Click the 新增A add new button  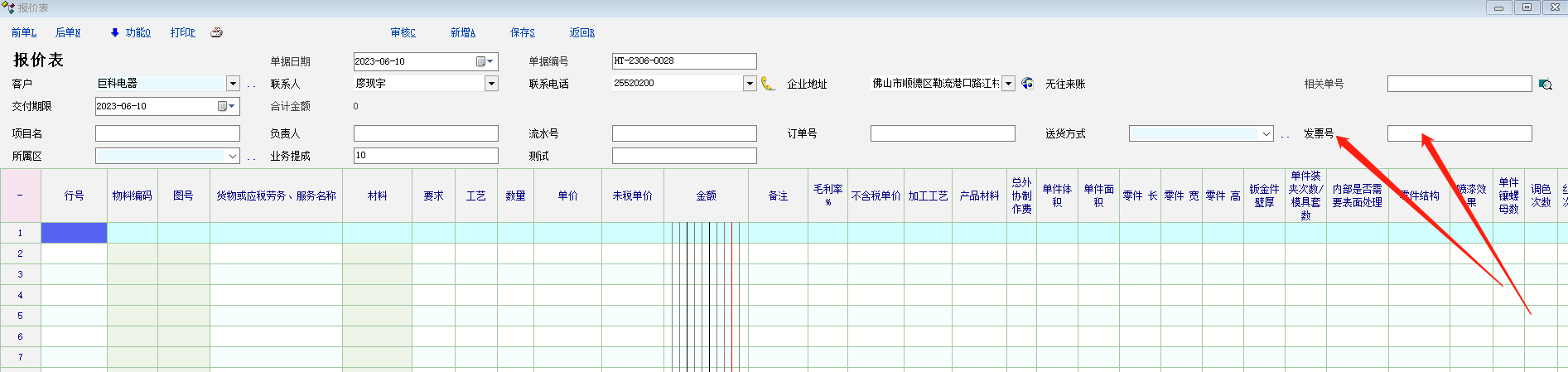tap(462, 33)
